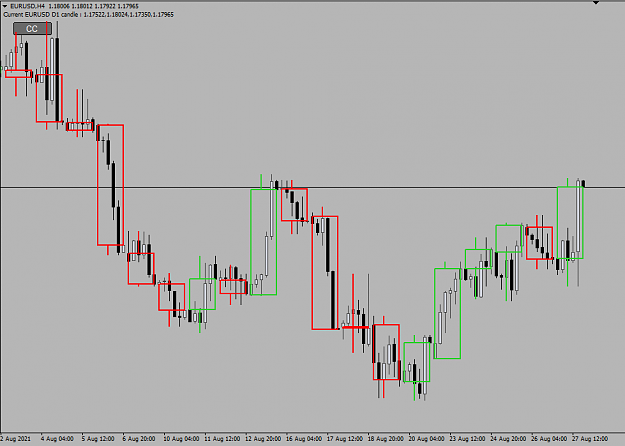Screen dimensions: 625x446
Task: Select the tall red daily box near 5 Aug 12:00
Action: pyautogui.click(x=110, y=185)
